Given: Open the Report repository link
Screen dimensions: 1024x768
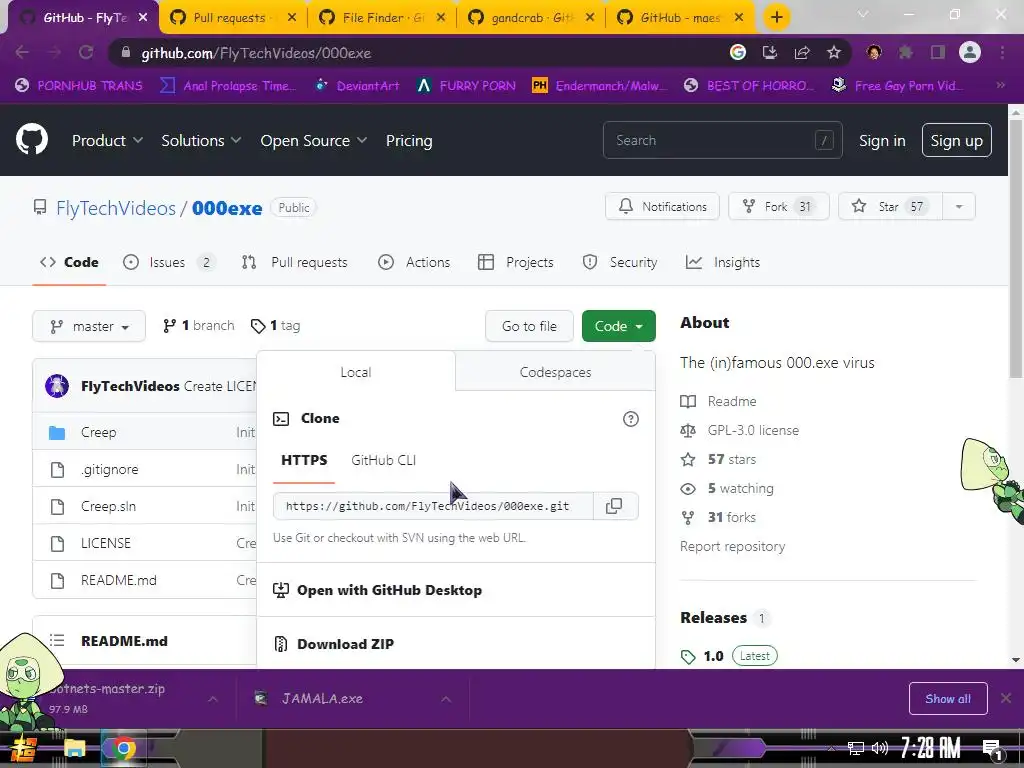Looking at the screenshot, I should pos(732,546).
